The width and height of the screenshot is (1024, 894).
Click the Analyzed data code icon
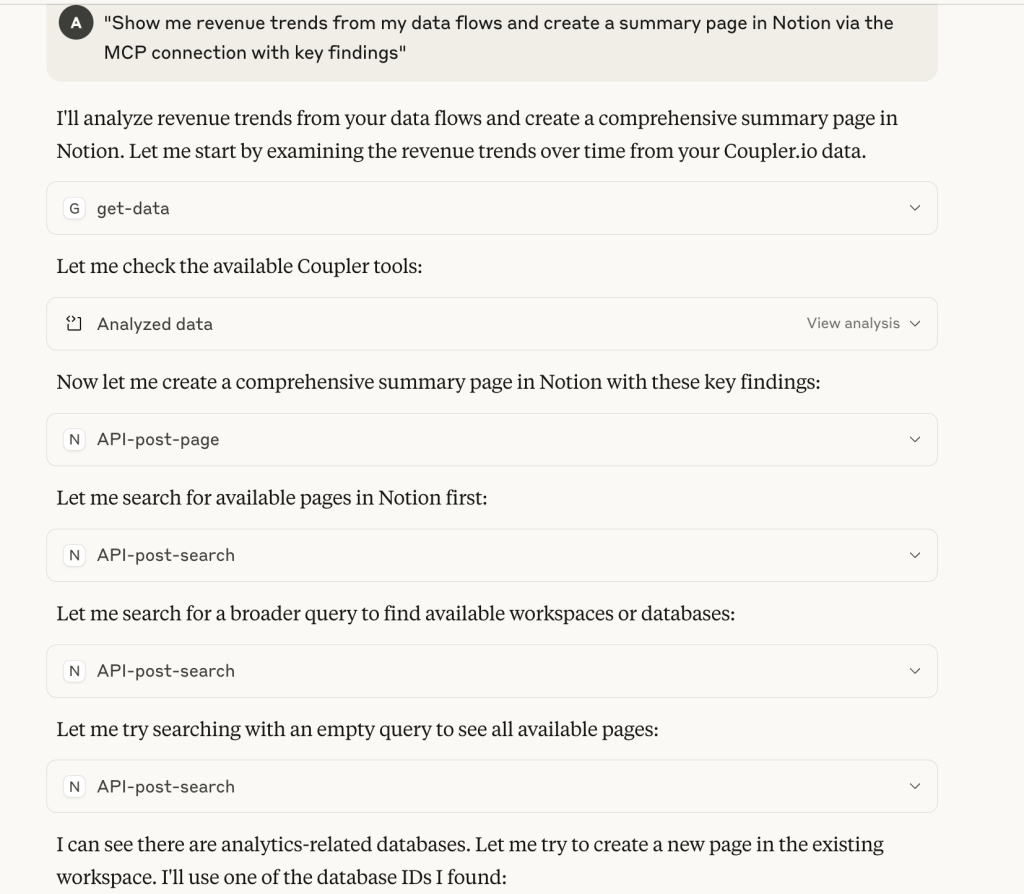(x=74, y=324)
